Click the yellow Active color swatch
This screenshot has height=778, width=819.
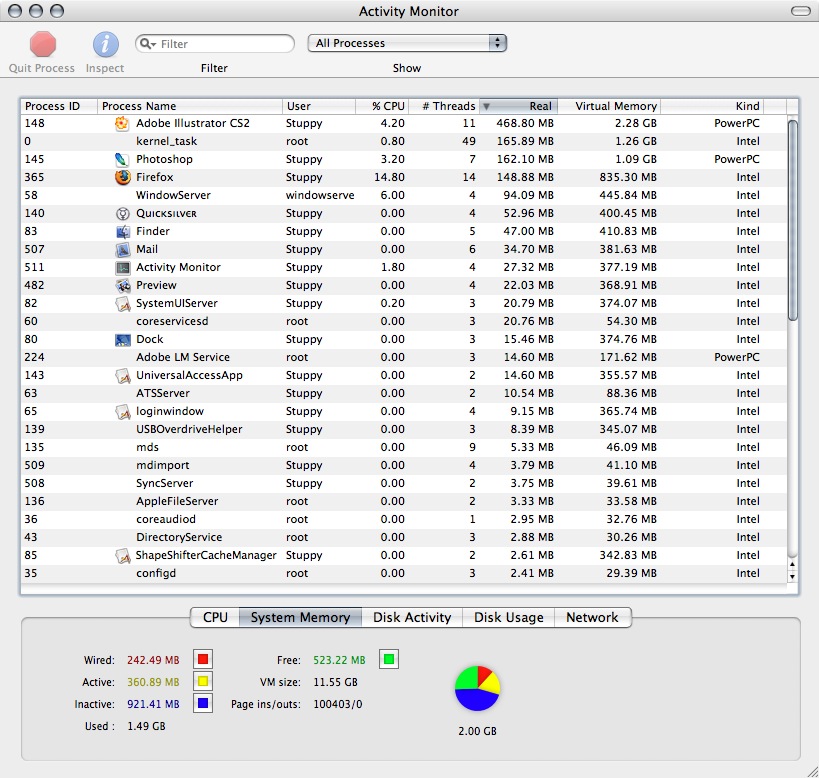pyautogui.click(x=203, y=681)
